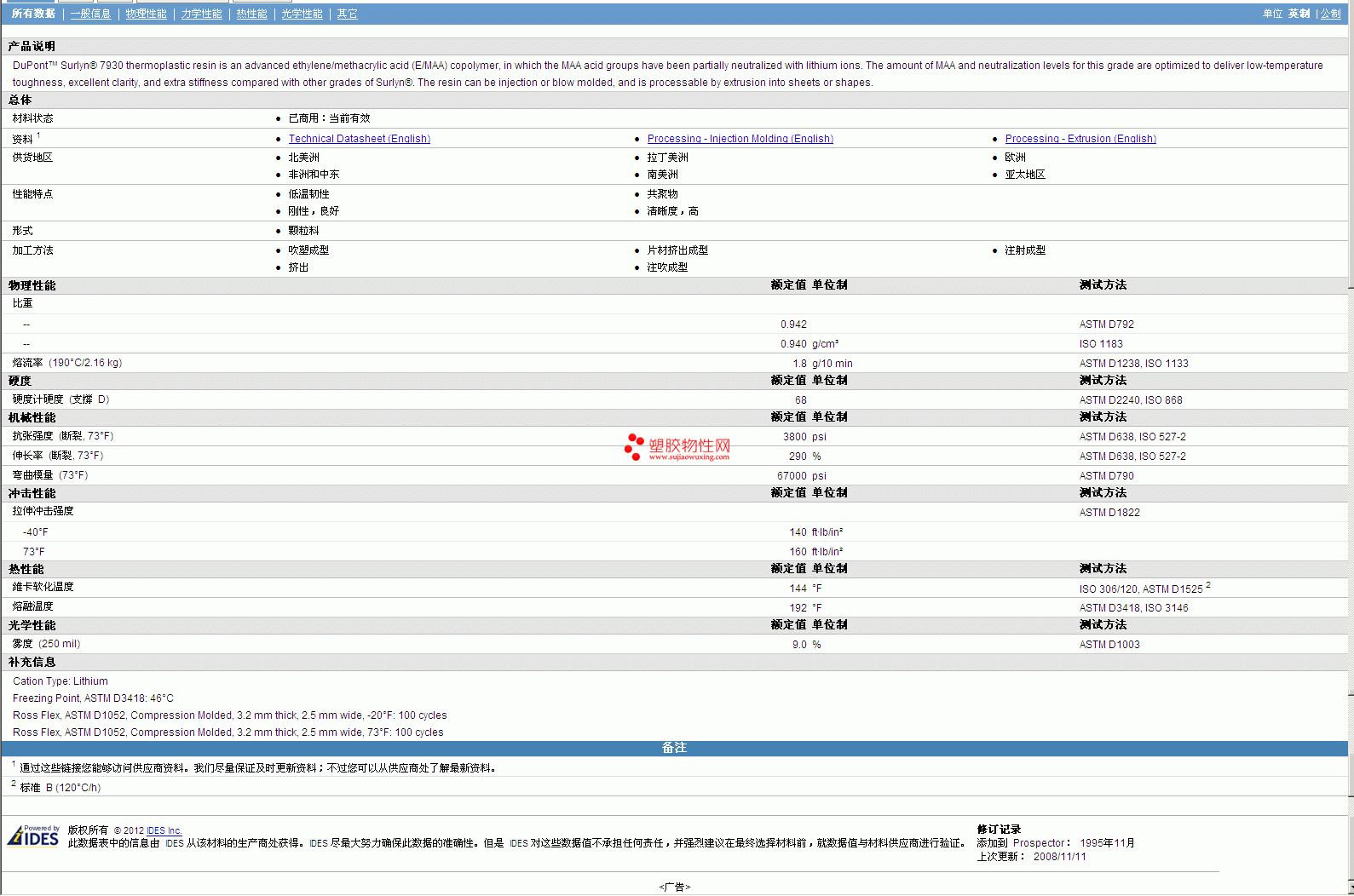Click the 亚太地区 availability item
Image resolution: width=1354 pixels, height=896 pixels.
[x=1025, y=175]
